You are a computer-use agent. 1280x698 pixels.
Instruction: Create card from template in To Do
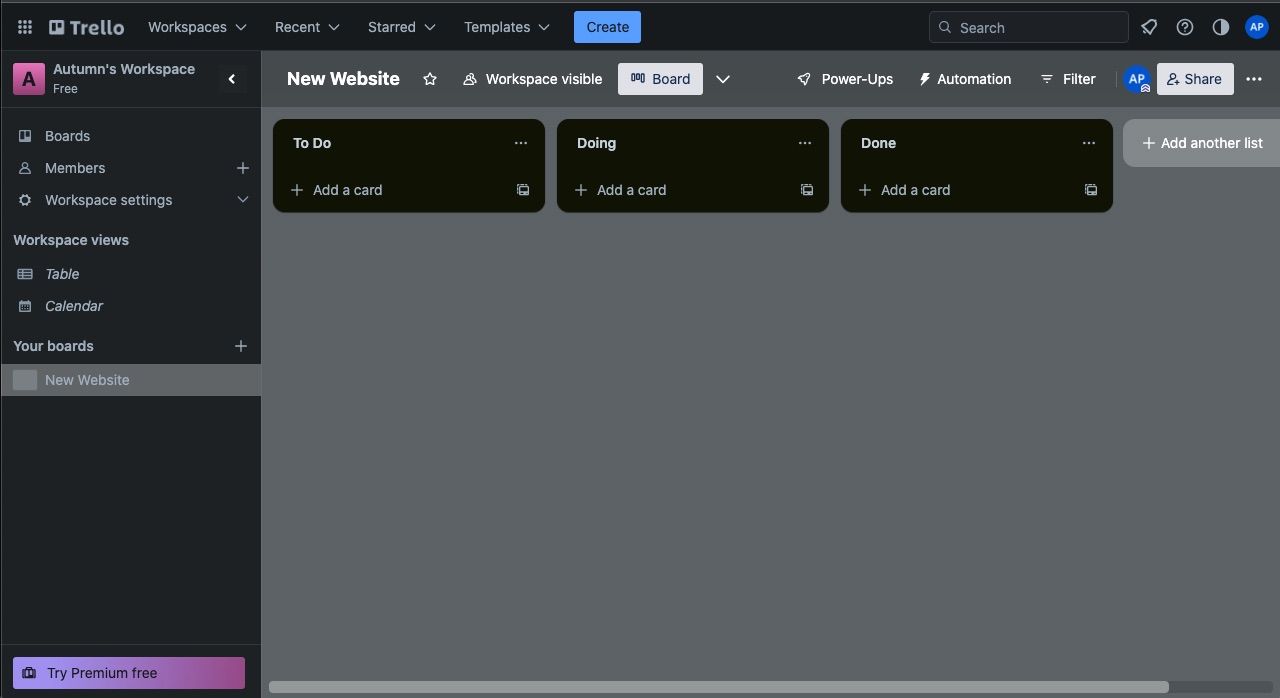coord(523,190)
